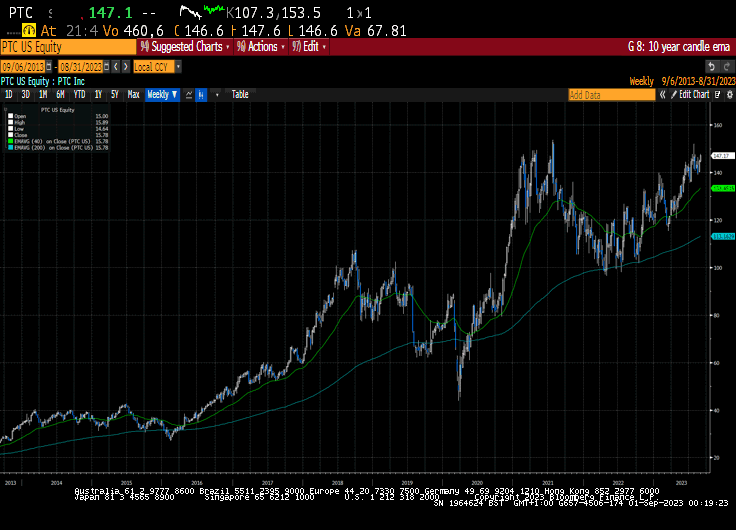Click the redo arrow icon
The image size is (736, 530).
point(727,67)
